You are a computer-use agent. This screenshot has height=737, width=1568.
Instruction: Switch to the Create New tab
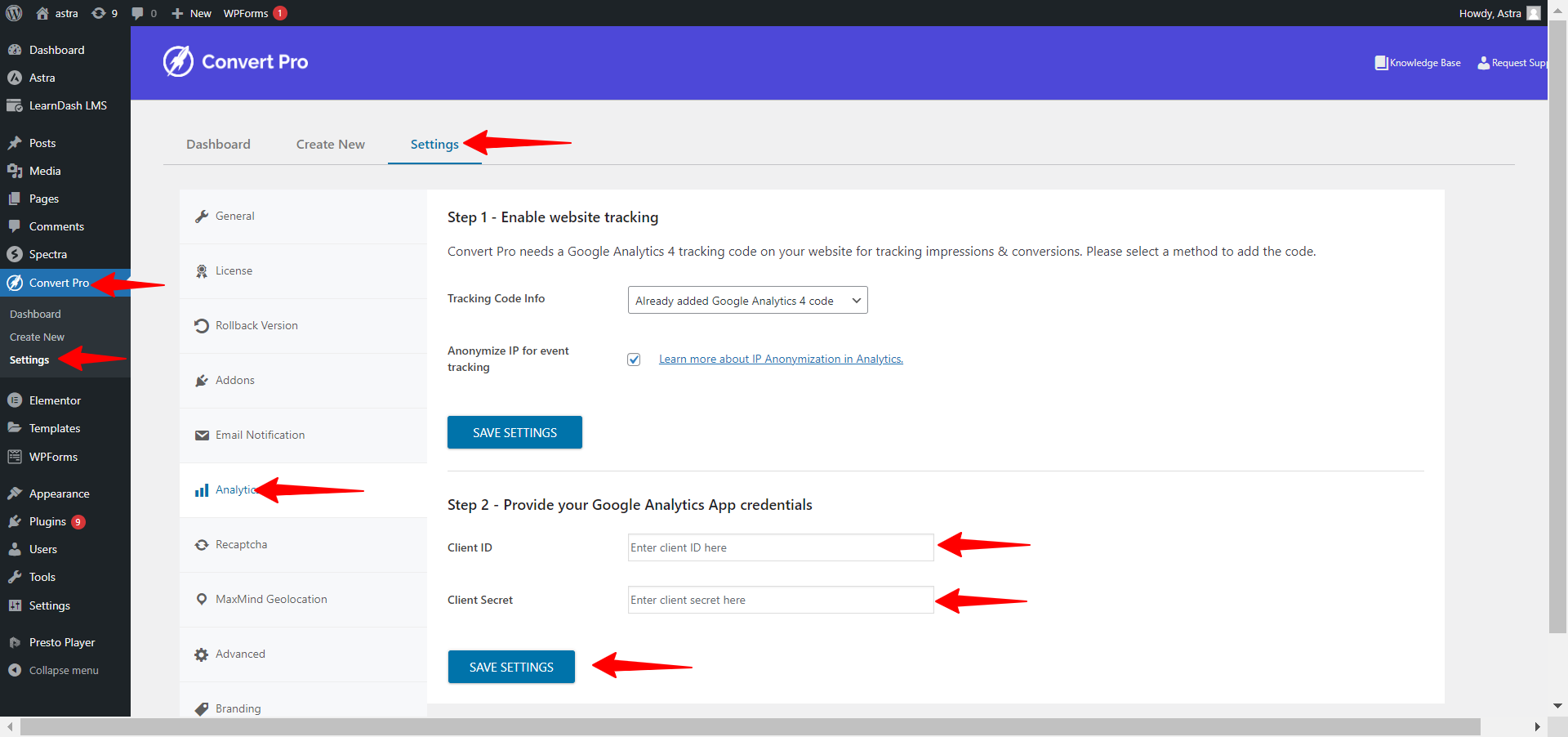[x=331, y=144]
